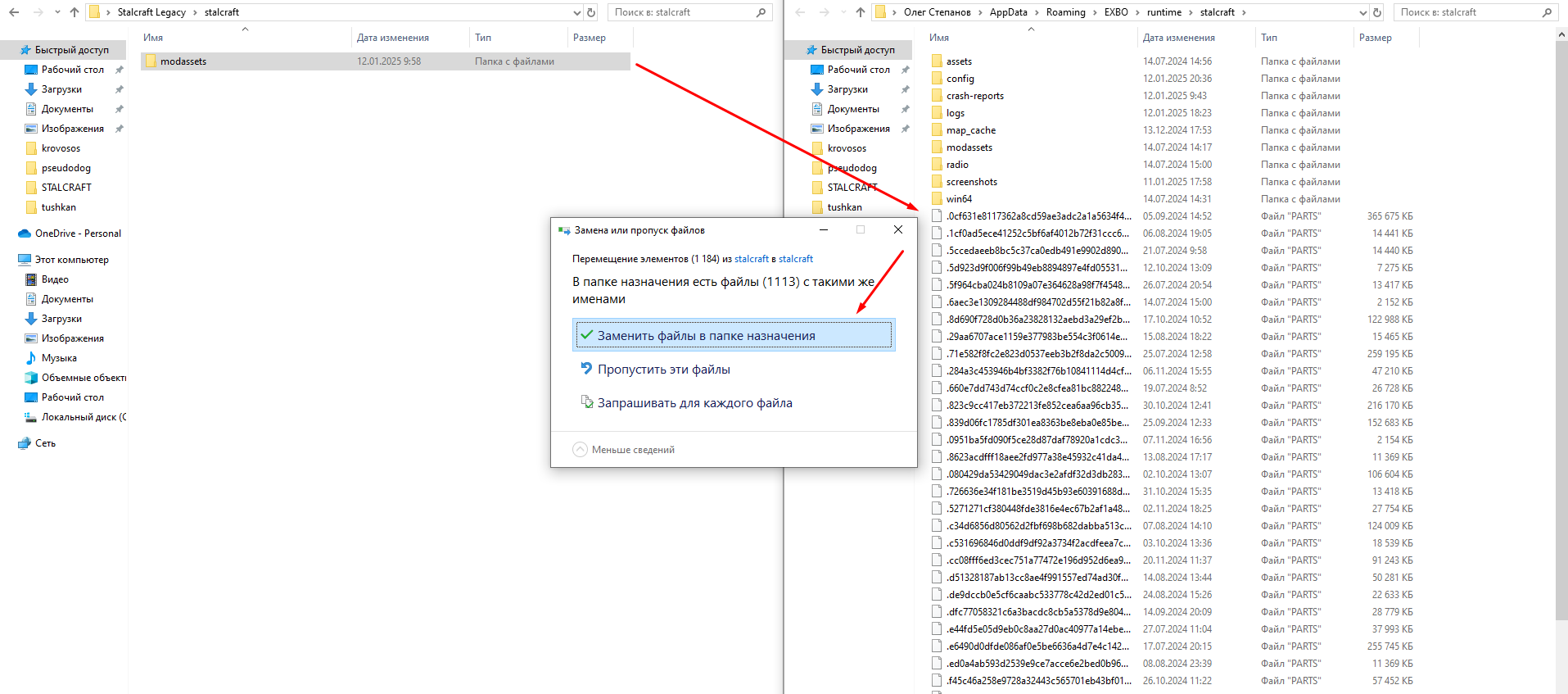Screen dimensions: 1568x694
Task: Click search magnifier icon in left window
Action: [761, 12]
